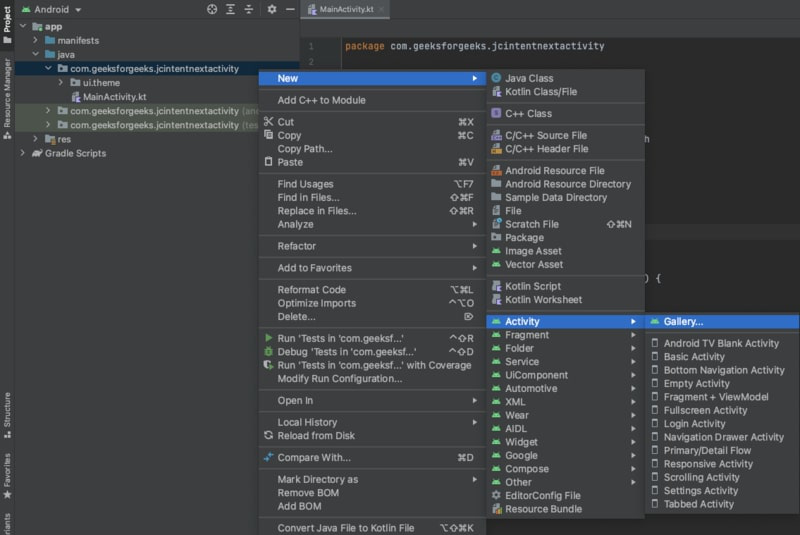The width and height of the screenshot is (800, 535).
Task: Expand the res folder
Action: [35, 139]
